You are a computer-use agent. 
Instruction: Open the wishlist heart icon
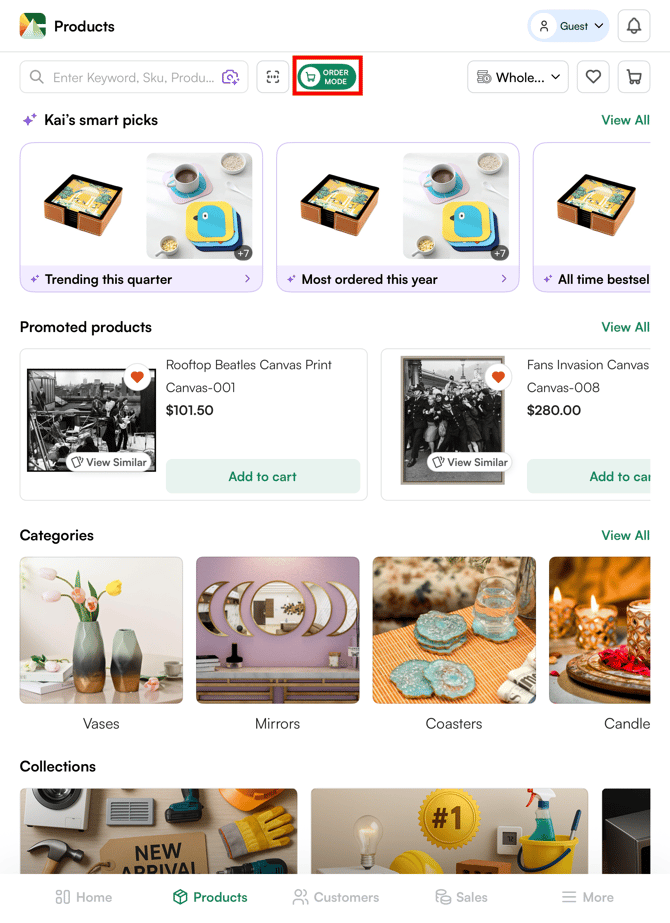pyautogui.click(x=593, y=77)
